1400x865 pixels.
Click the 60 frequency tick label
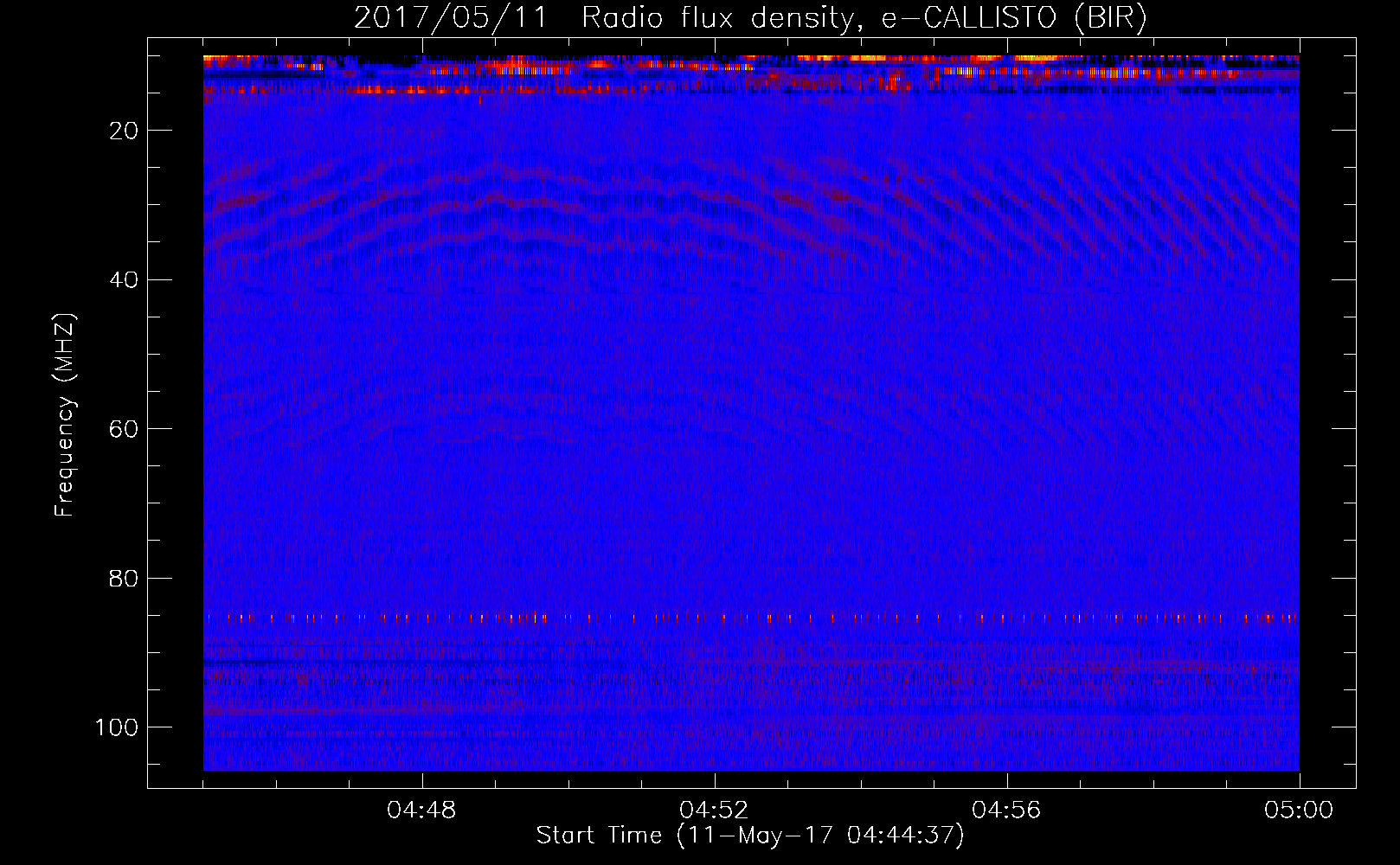pos(125,430)
